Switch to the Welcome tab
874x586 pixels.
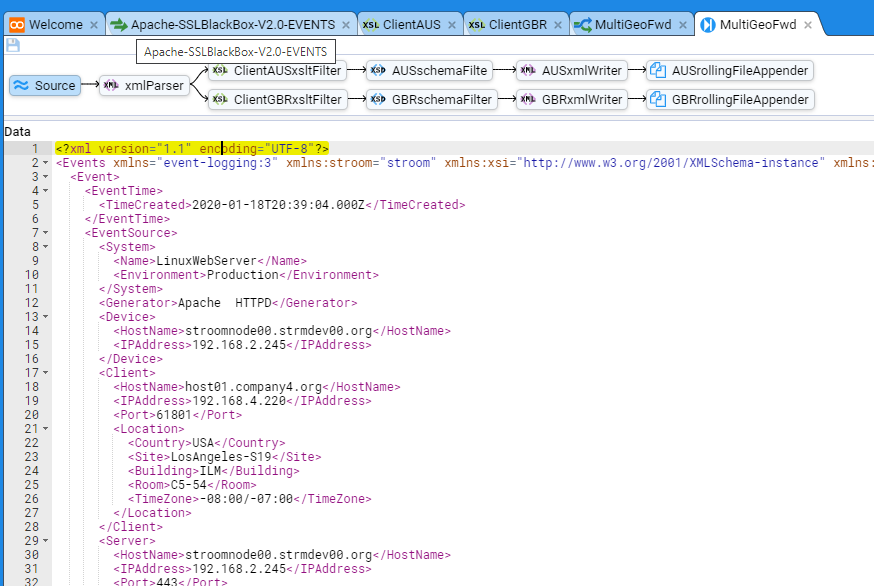tap(47, 25)
